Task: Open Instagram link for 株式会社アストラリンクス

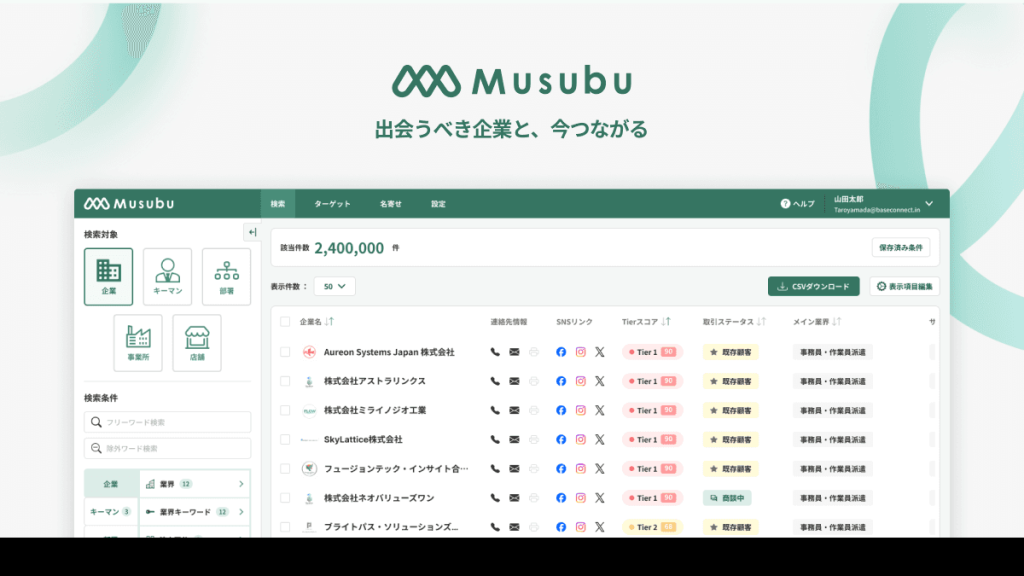Action: click(x=581, y=381)
